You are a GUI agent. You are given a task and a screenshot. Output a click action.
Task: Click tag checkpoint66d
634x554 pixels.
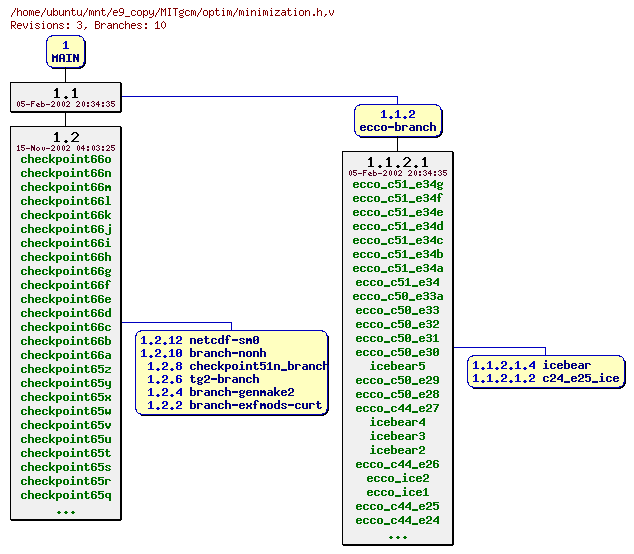coord(66,313)
